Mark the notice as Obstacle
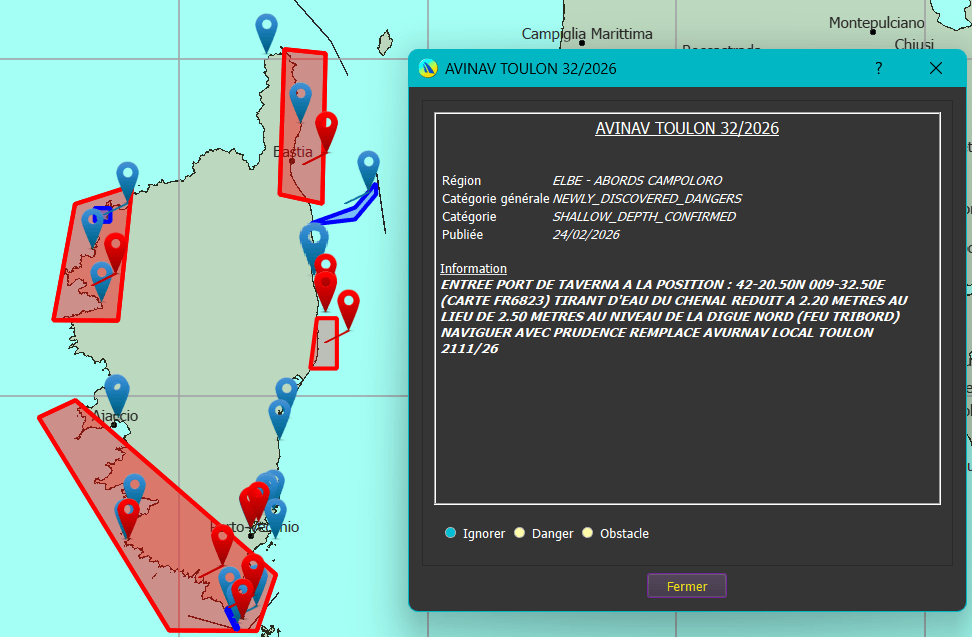Viewport: 972px width, 637px height. pos(588,533)
